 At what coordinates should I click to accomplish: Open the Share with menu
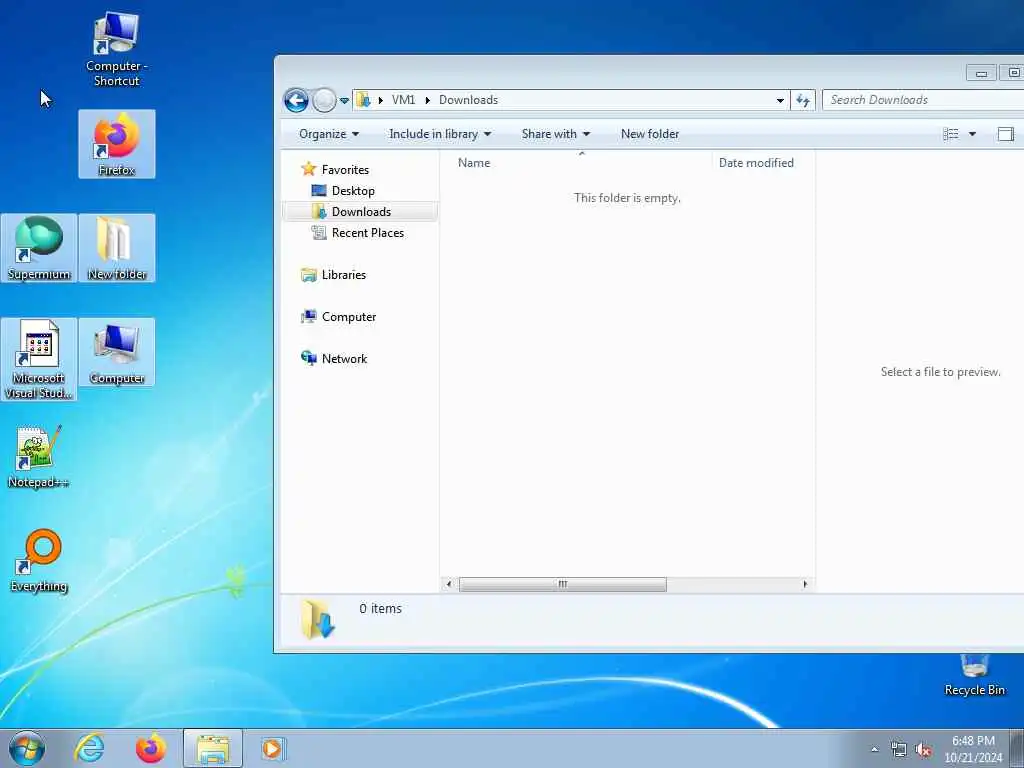[555, 134]
